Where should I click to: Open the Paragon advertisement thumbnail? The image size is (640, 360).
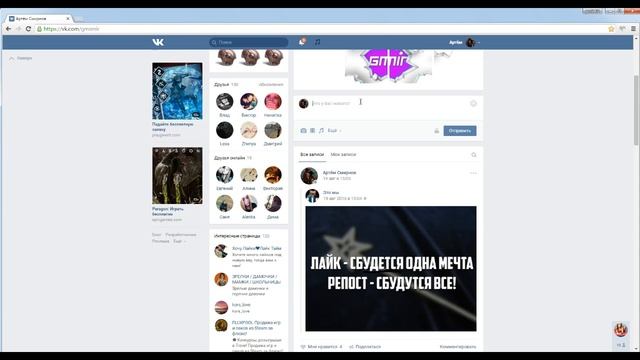177,176
